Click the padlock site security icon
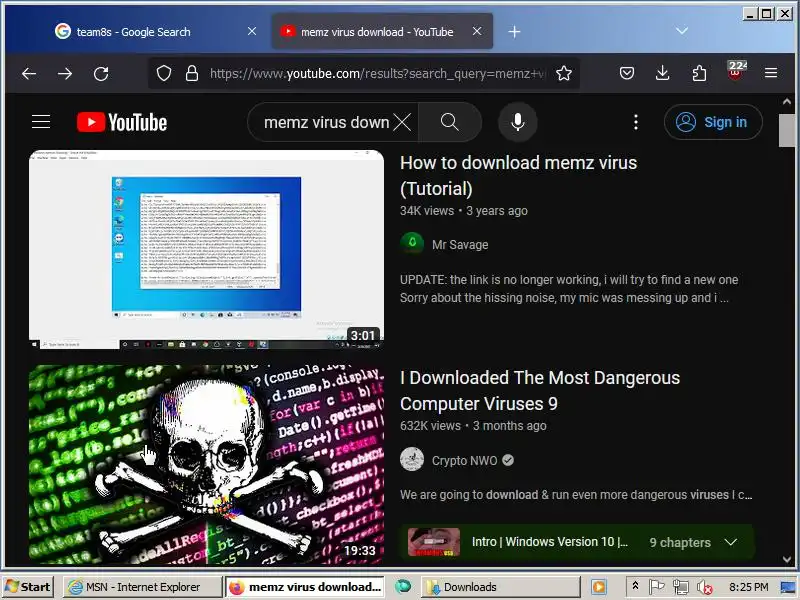 pyautogui.click(x=192, y=73)
